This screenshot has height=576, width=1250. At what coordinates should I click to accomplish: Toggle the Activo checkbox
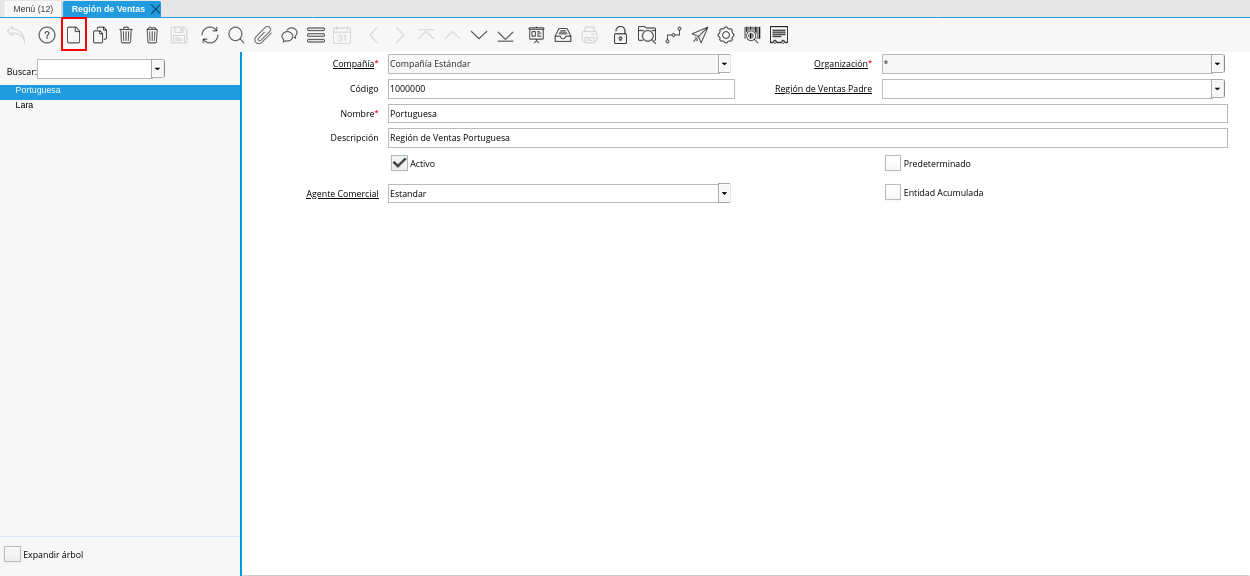tap(399, 163)
